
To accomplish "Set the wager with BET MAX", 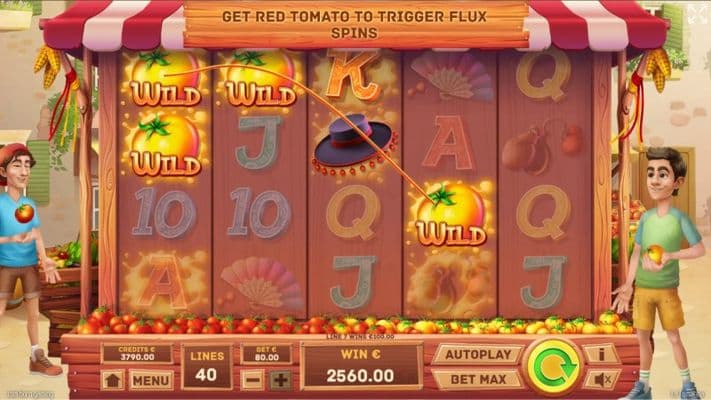I will 478,379.
